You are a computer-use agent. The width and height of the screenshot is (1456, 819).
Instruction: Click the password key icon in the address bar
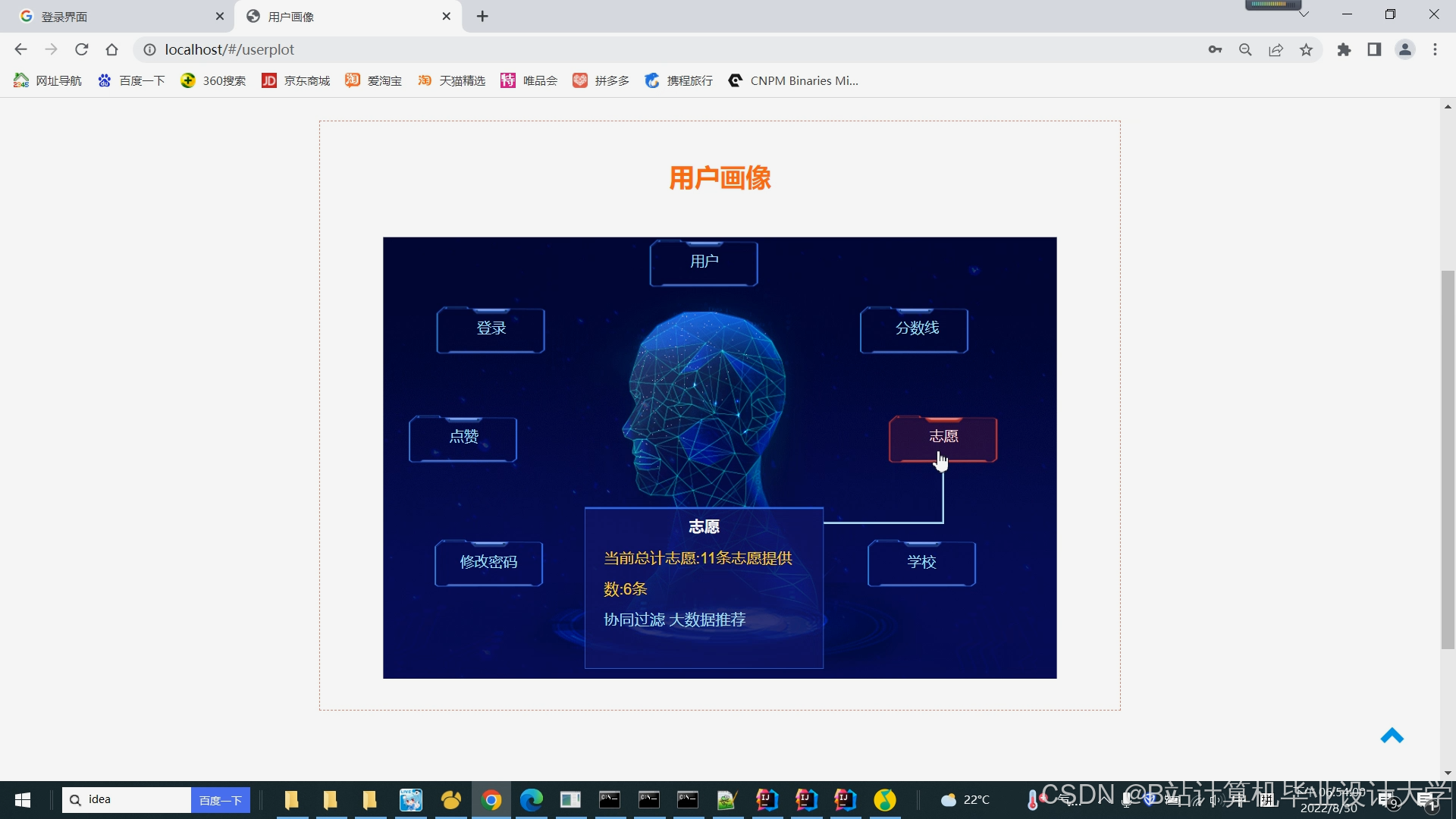tap(1215, 49)
